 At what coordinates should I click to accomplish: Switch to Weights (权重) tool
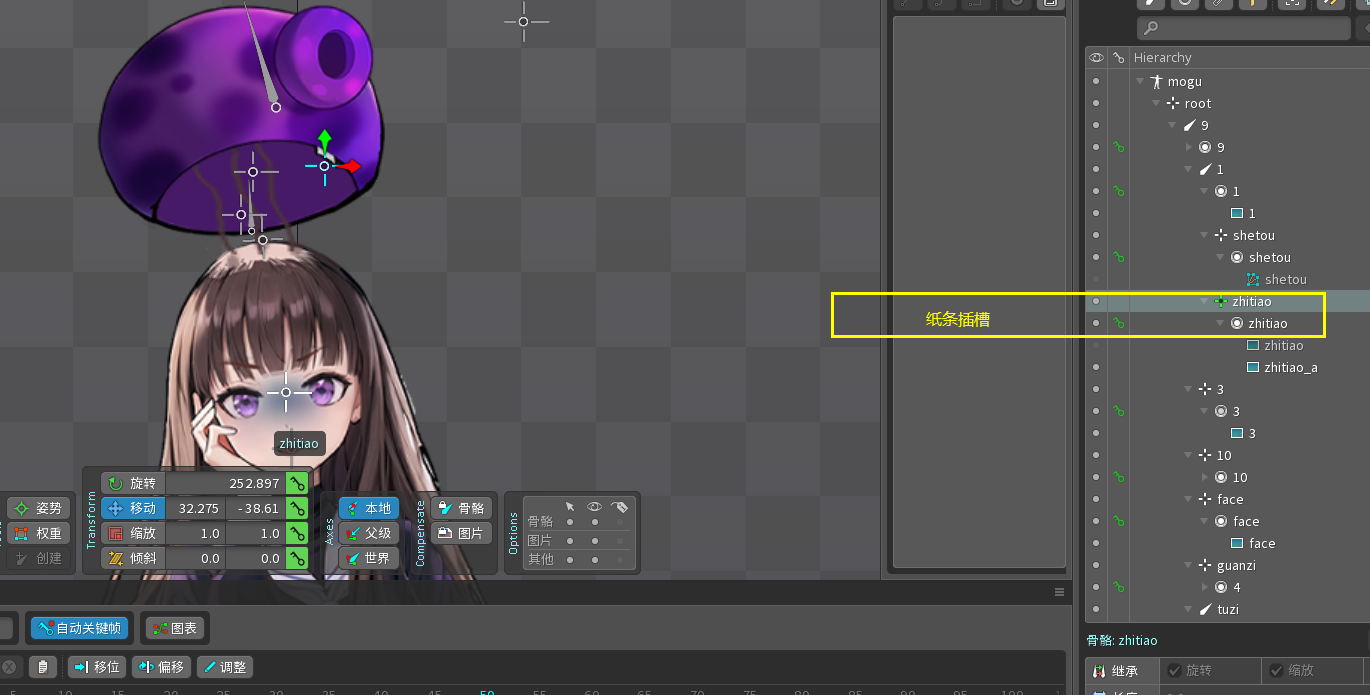point(39,533)
